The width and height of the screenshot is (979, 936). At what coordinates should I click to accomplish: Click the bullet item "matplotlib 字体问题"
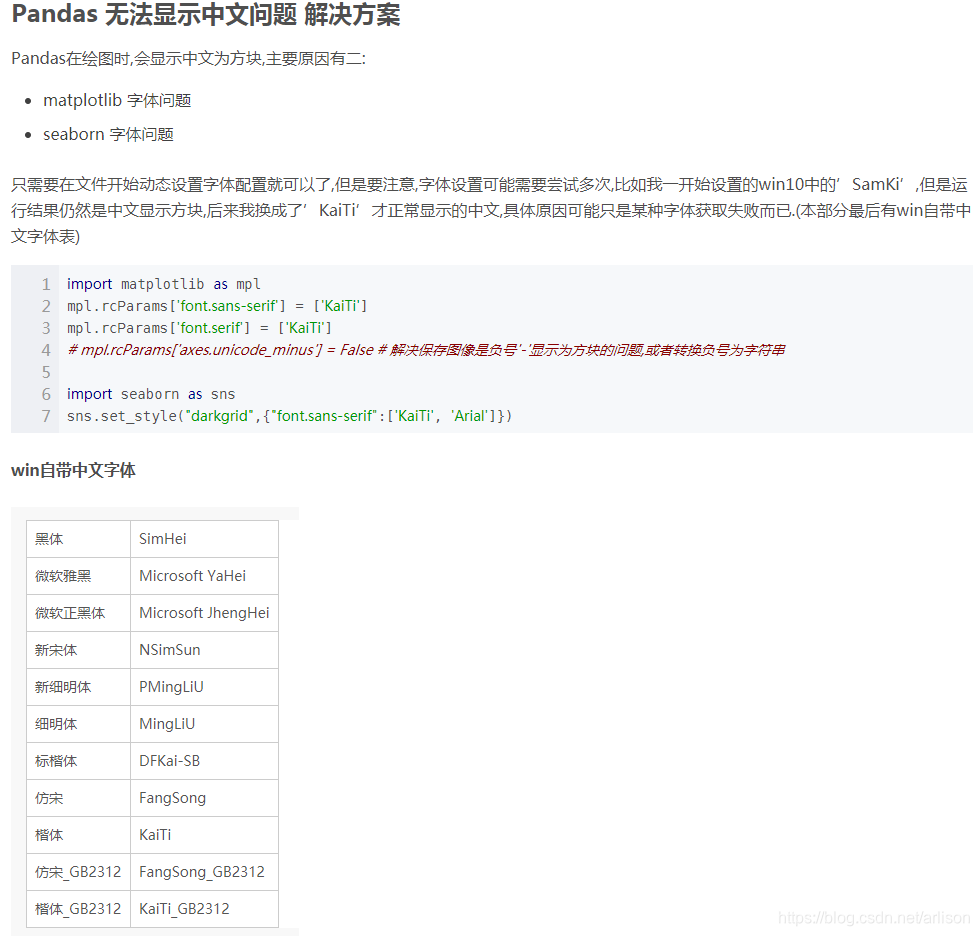(x=117, y=101)
